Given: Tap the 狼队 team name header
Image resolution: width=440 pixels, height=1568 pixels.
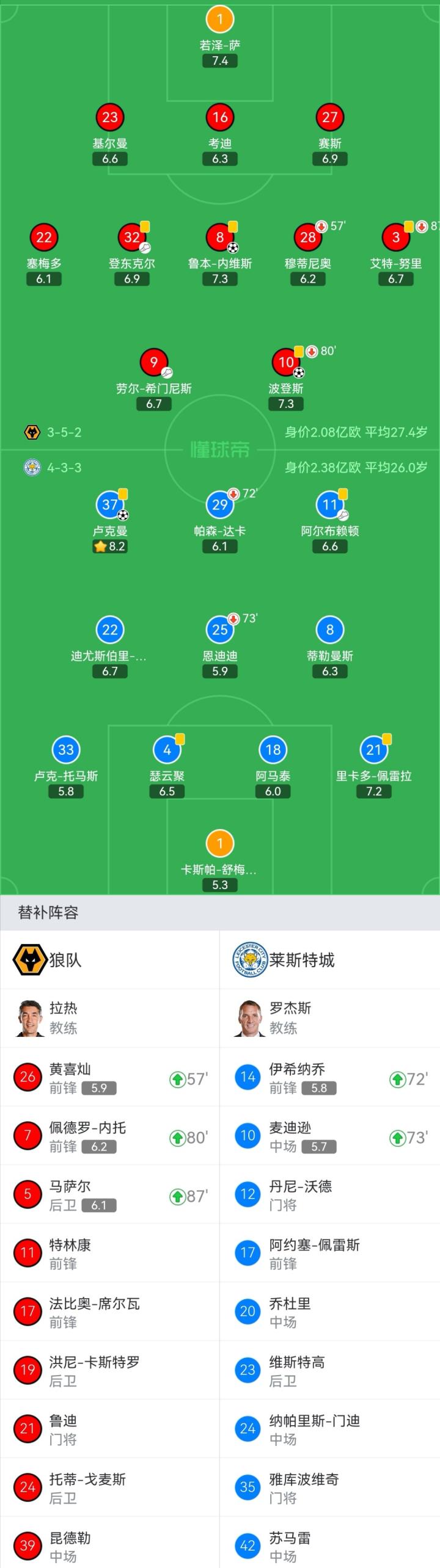Looking at the screenshot, I should pos(65,960).
